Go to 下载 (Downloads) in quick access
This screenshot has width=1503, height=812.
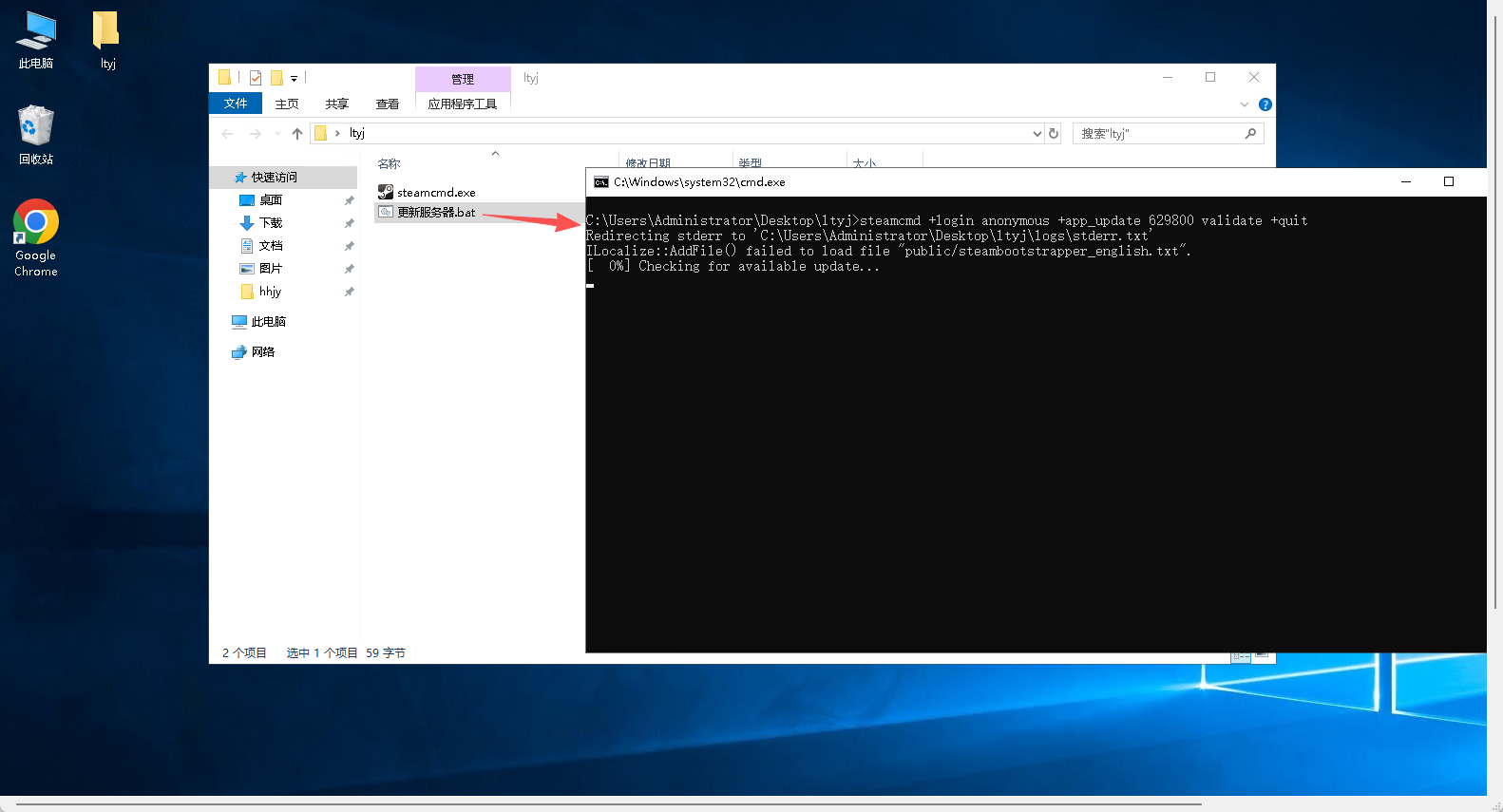pyautogui.click(x=271, y=223)
